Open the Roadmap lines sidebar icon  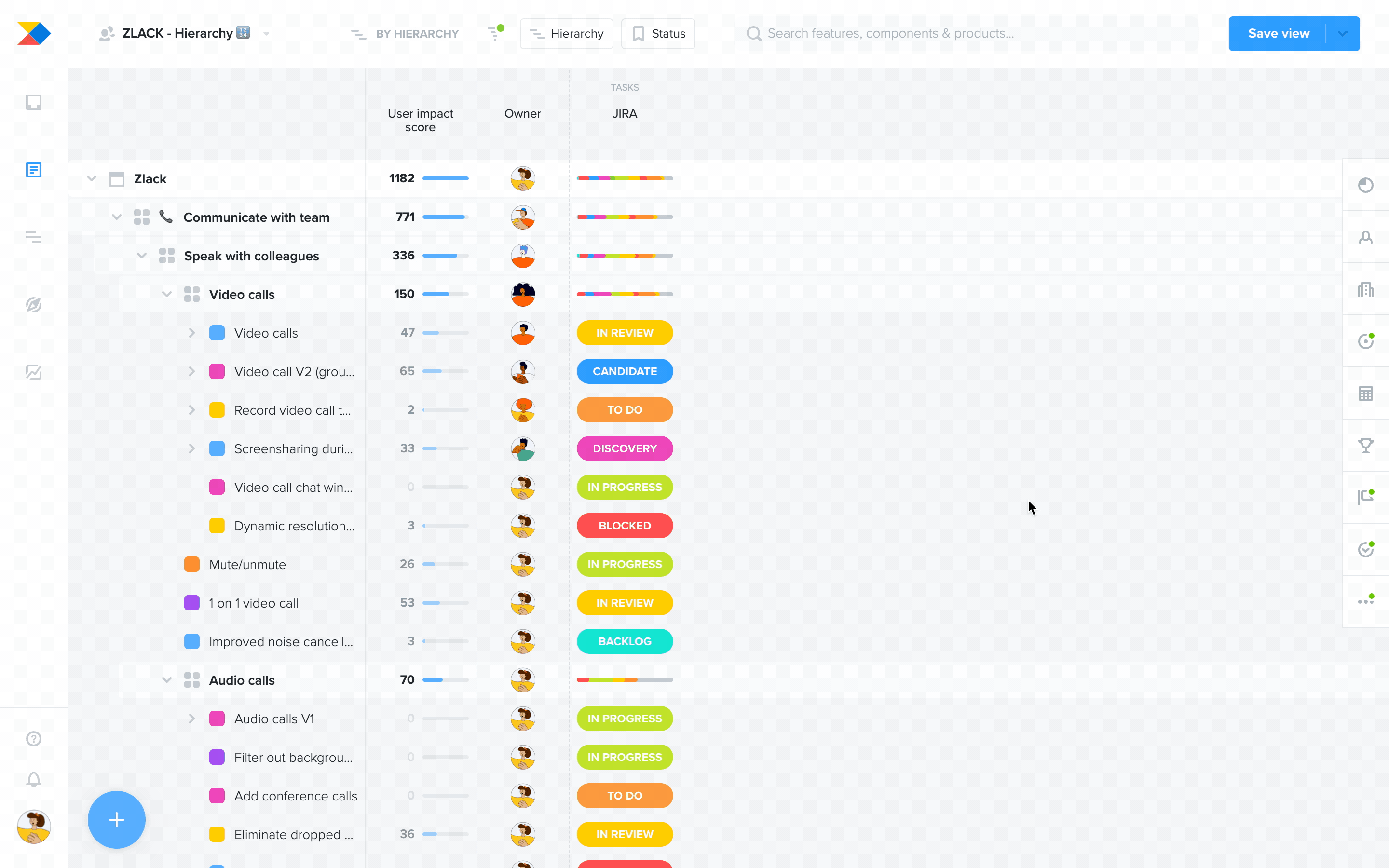[34, 237]
